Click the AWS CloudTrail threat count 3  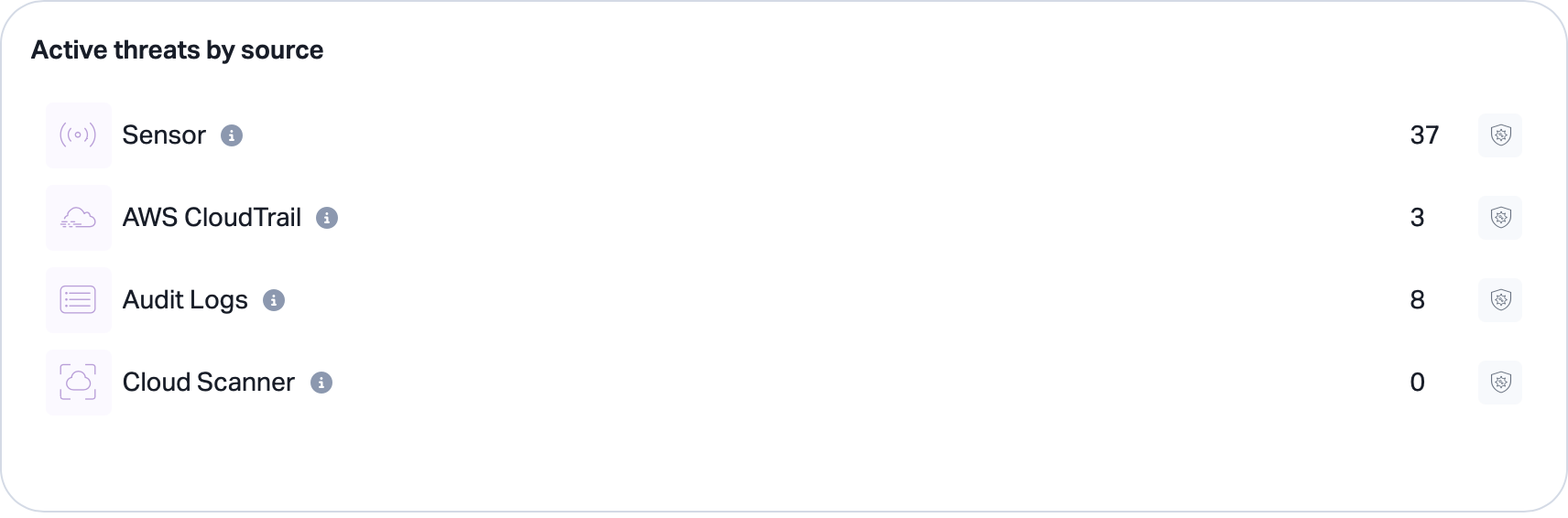(1417, 218)
